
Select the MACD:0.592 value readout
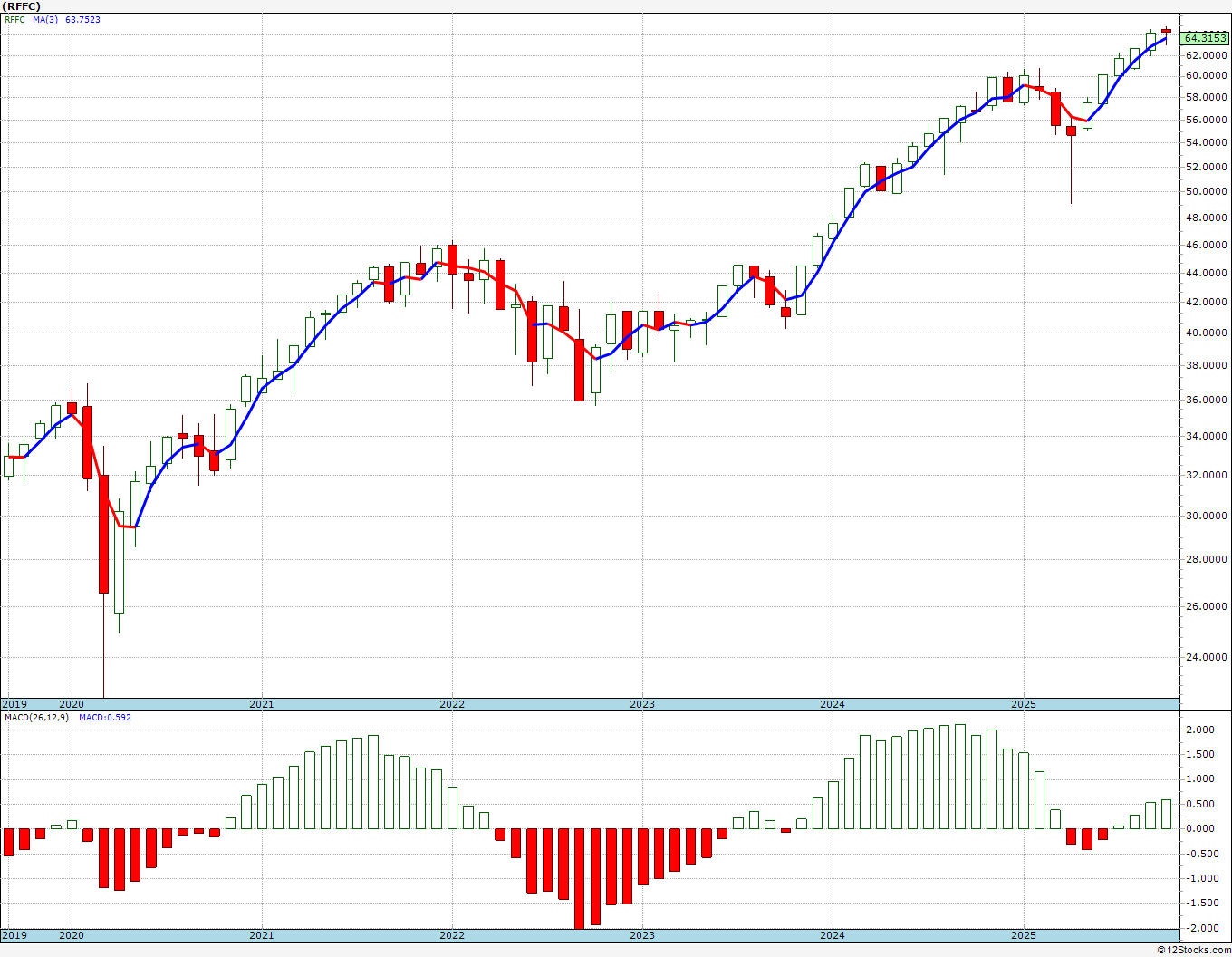pos(105,718)
